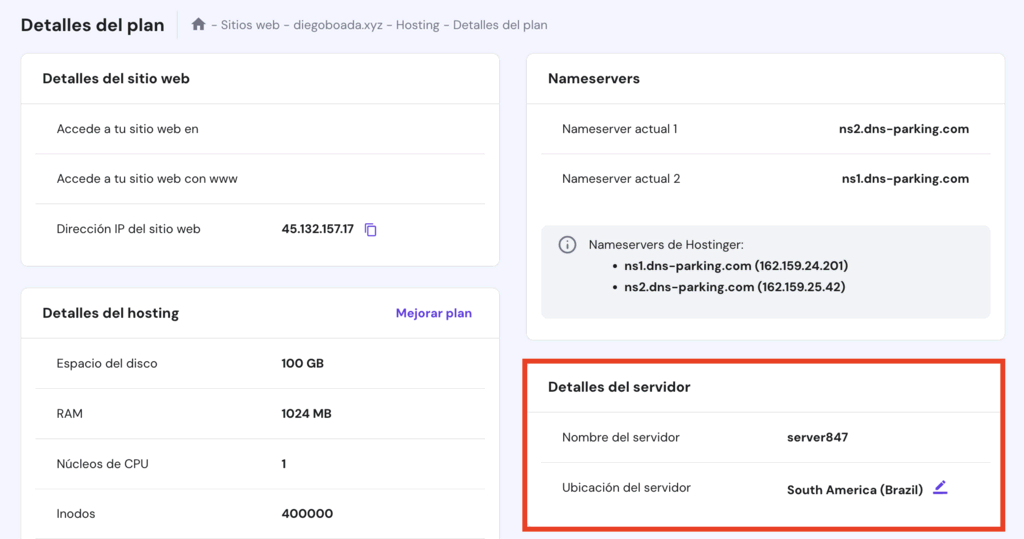
Task: Select the 100 GB disk space value
Action: [302, 363]
